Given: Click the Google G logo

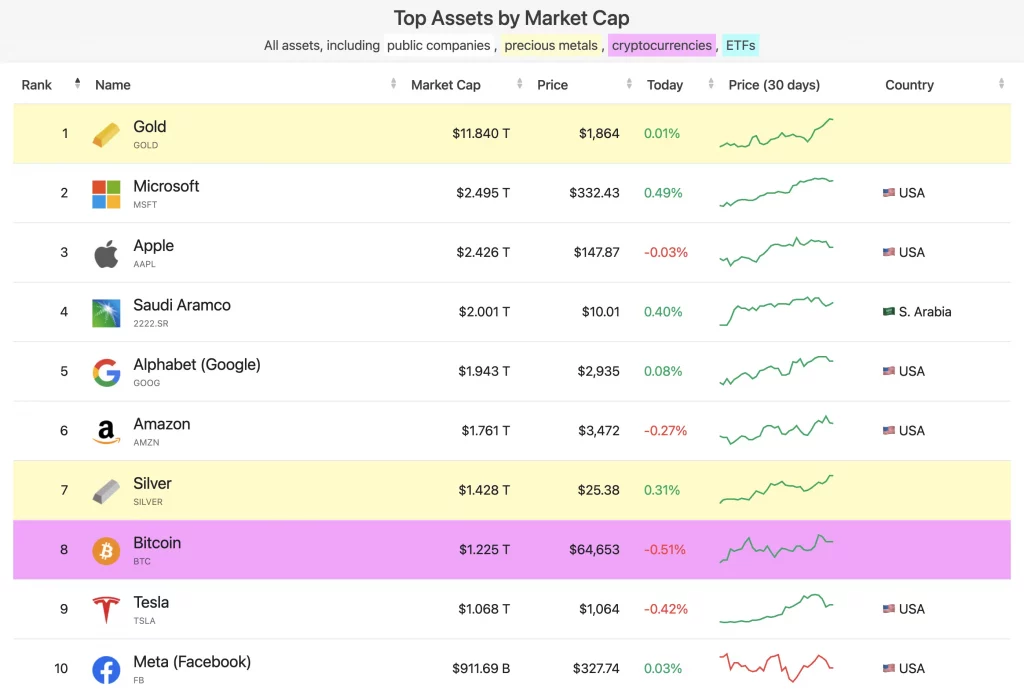Looking at the screenshot, I should [106, 372].
